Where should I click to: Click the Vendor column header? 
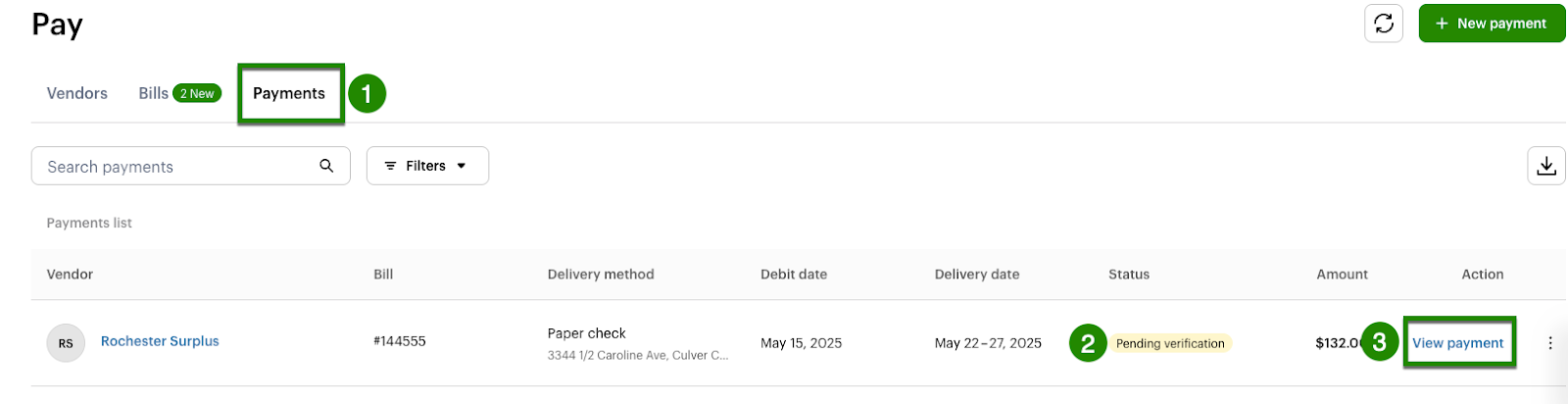(x=70, y=275)
